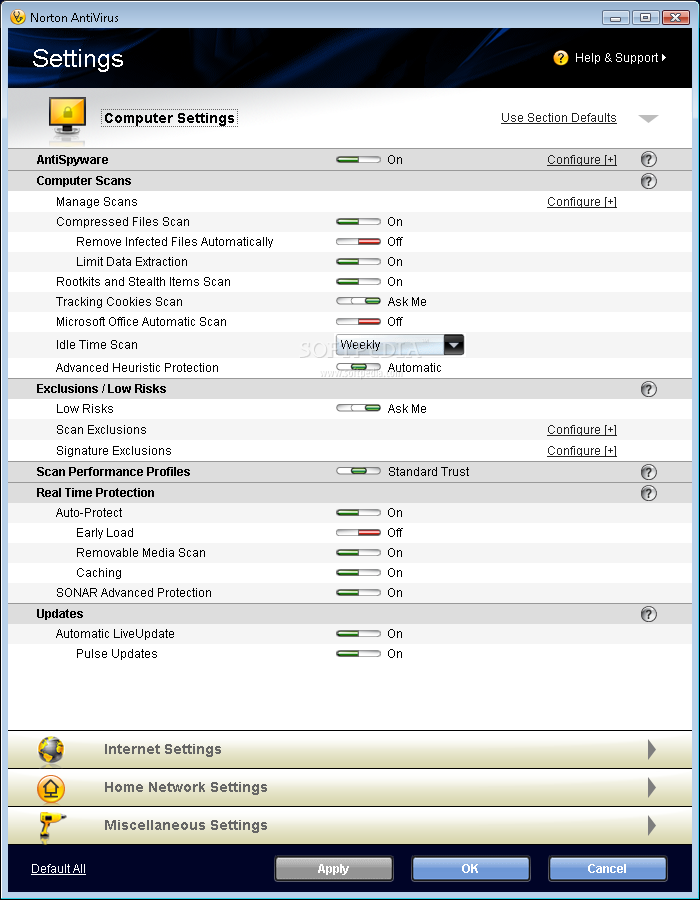Expand Home Network Settings arrow
Screen dimensions: 700x900
652,788
